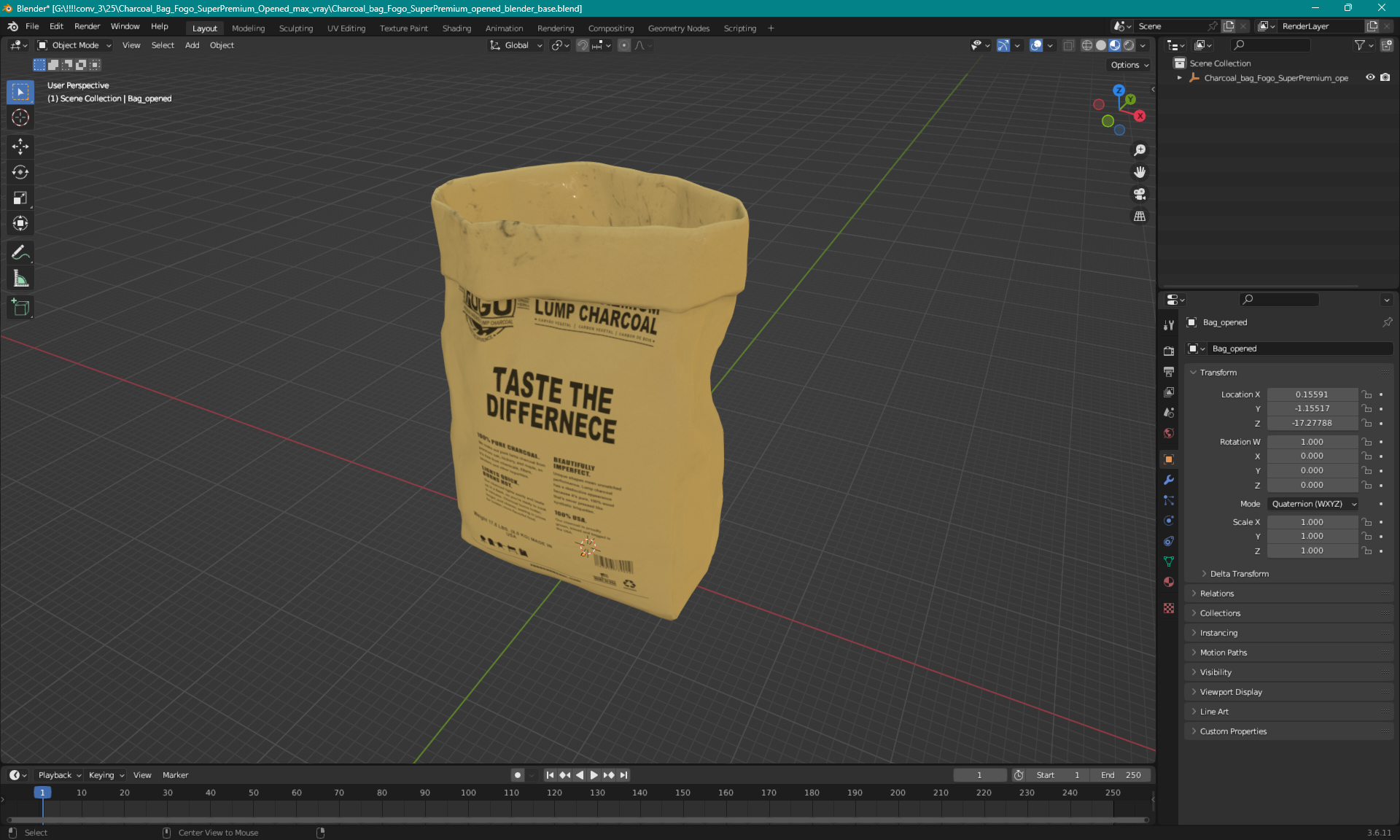Switch to rendered viewport shading
Viewport: 1400px width, 840px height.
click(1129, 45)
